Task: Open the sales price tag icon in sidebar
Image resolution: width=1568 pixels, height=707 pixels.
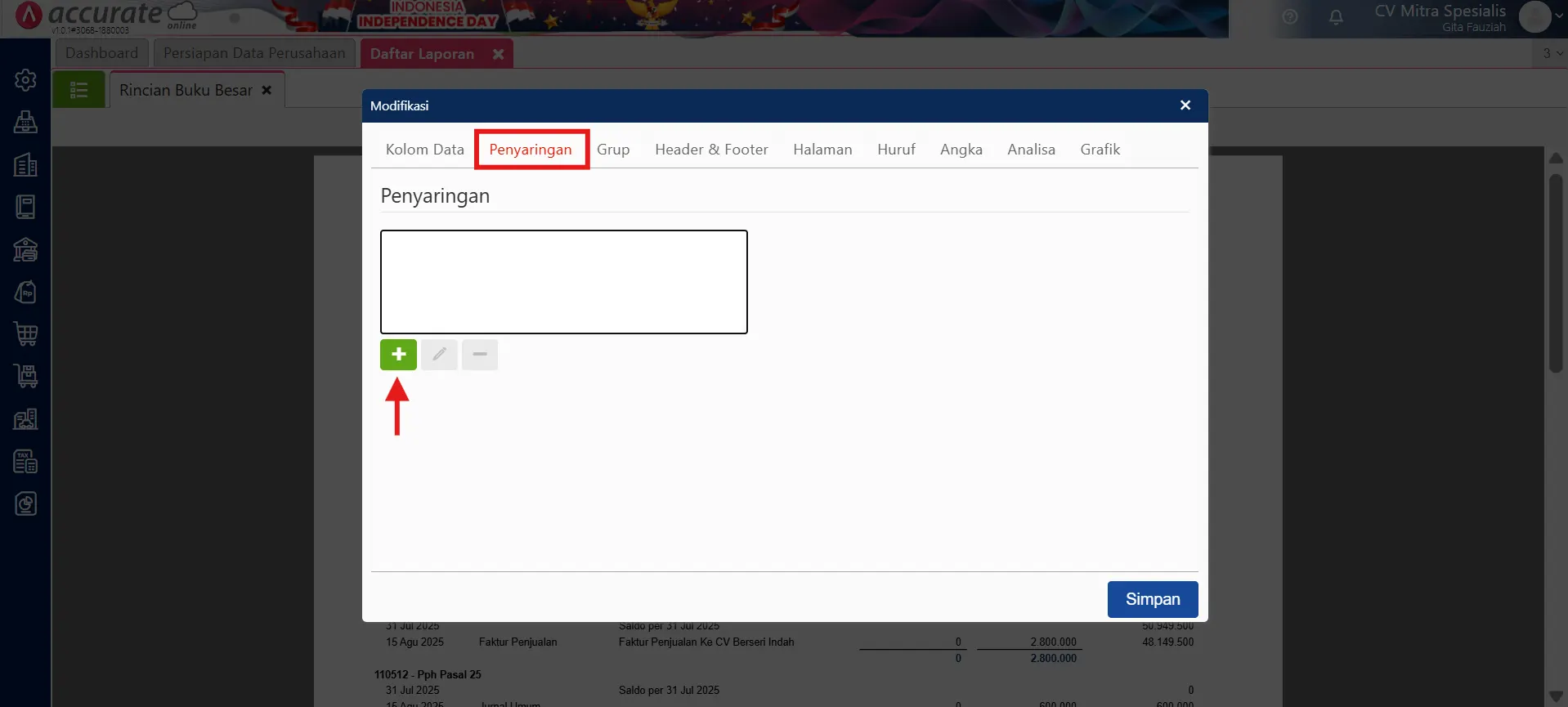Action: click(x=25, y=292)
